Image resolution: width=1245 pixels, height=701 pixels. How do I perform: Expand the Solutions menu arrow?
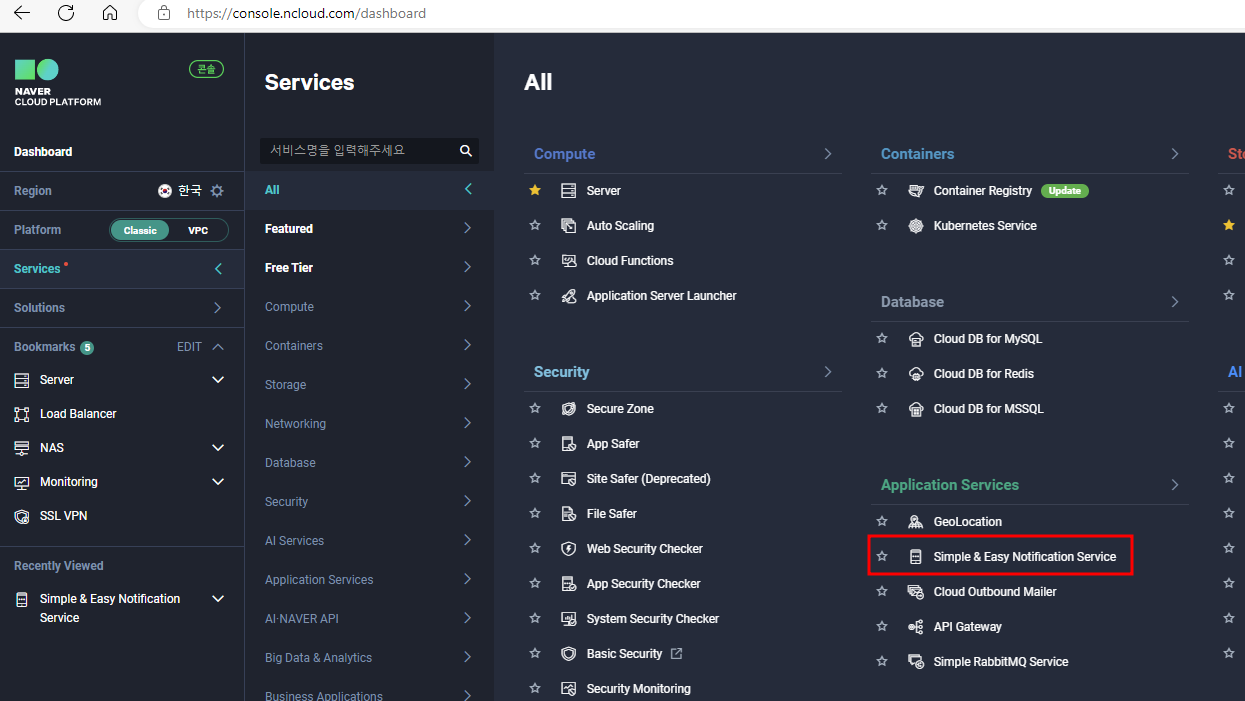click(x=218, y=308)
